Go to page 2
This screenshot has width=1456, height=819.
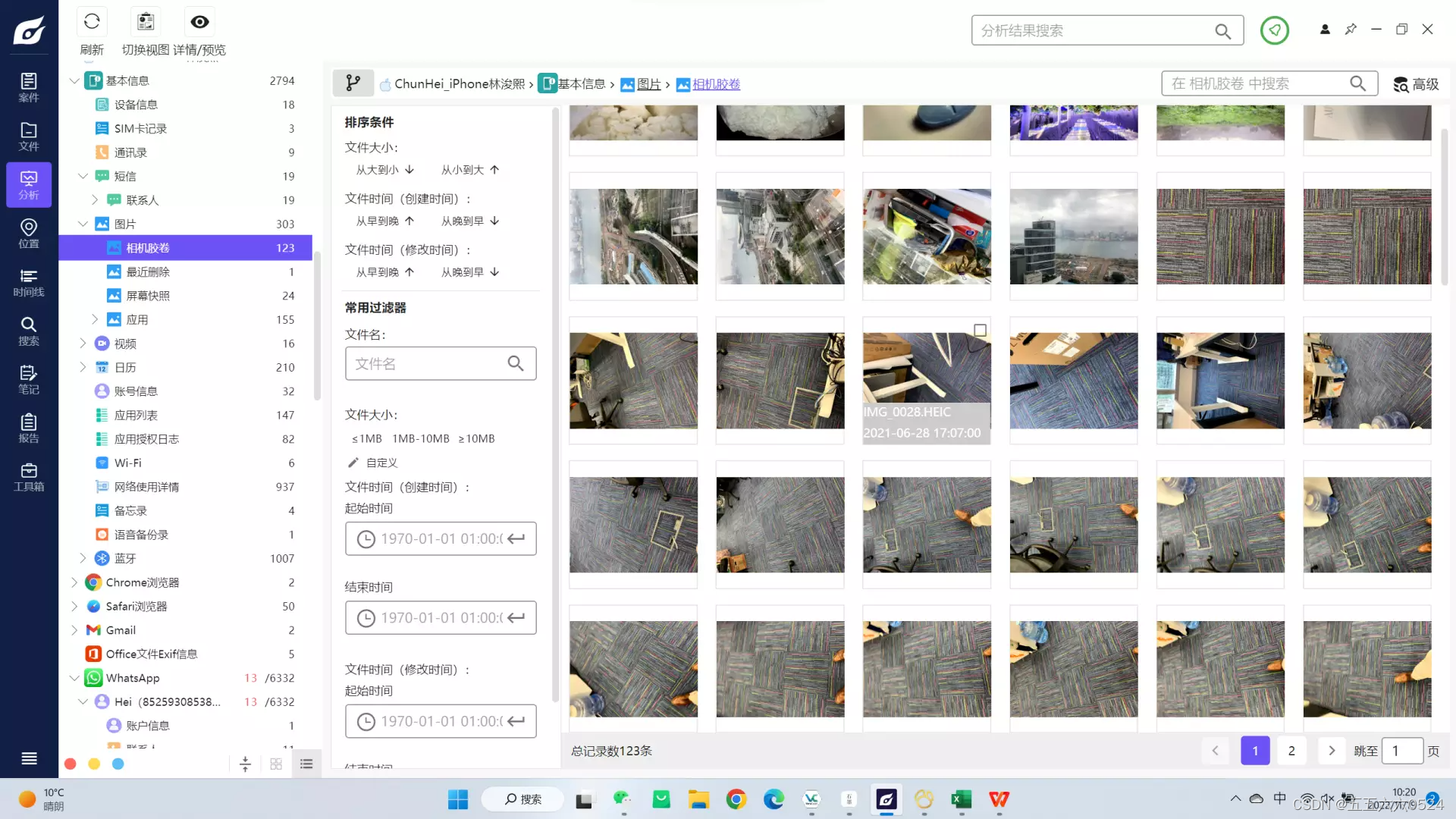click(x=1291, y=751)
